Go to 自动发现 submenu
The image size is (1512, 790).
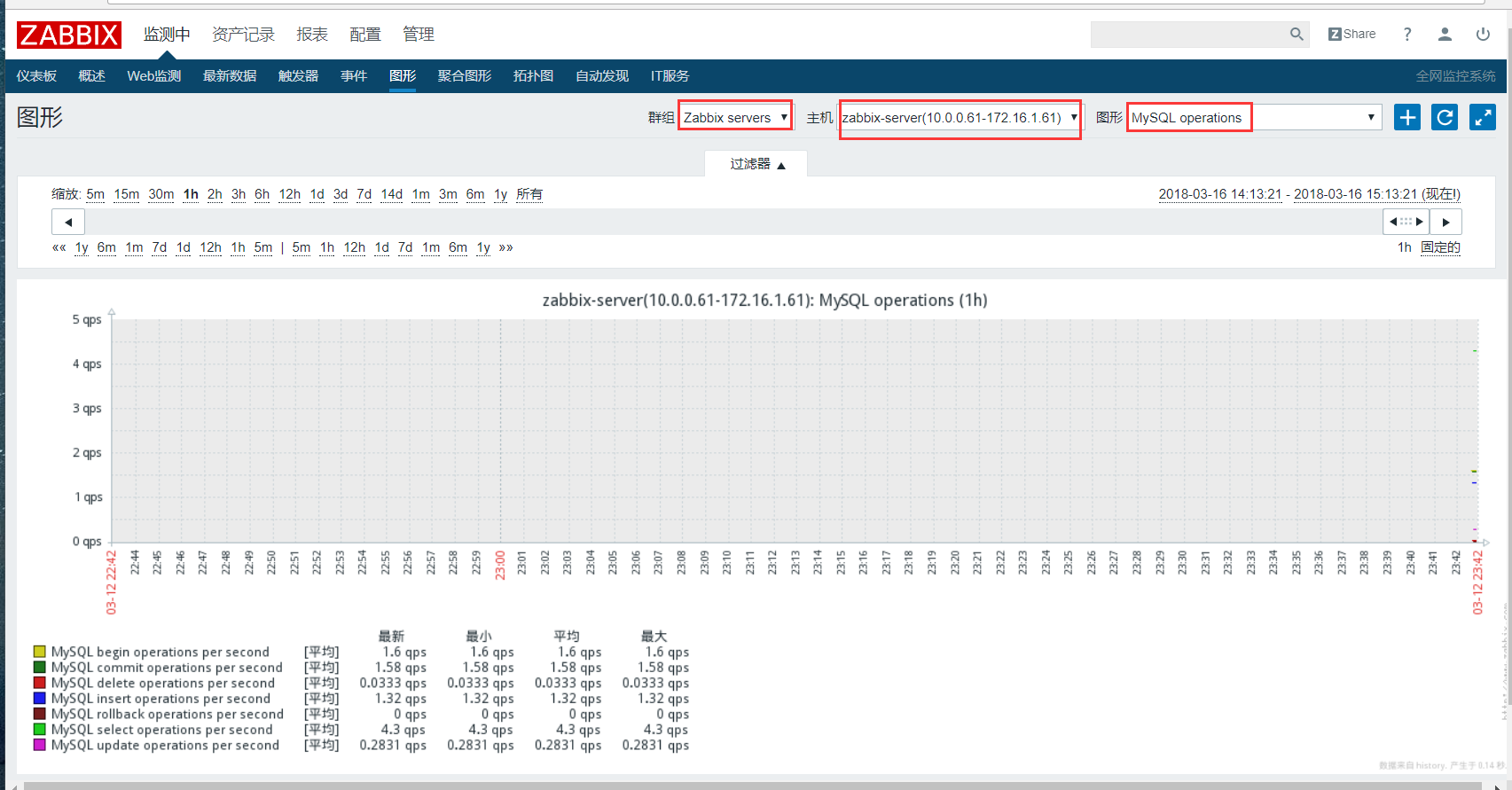coord(602,76)
